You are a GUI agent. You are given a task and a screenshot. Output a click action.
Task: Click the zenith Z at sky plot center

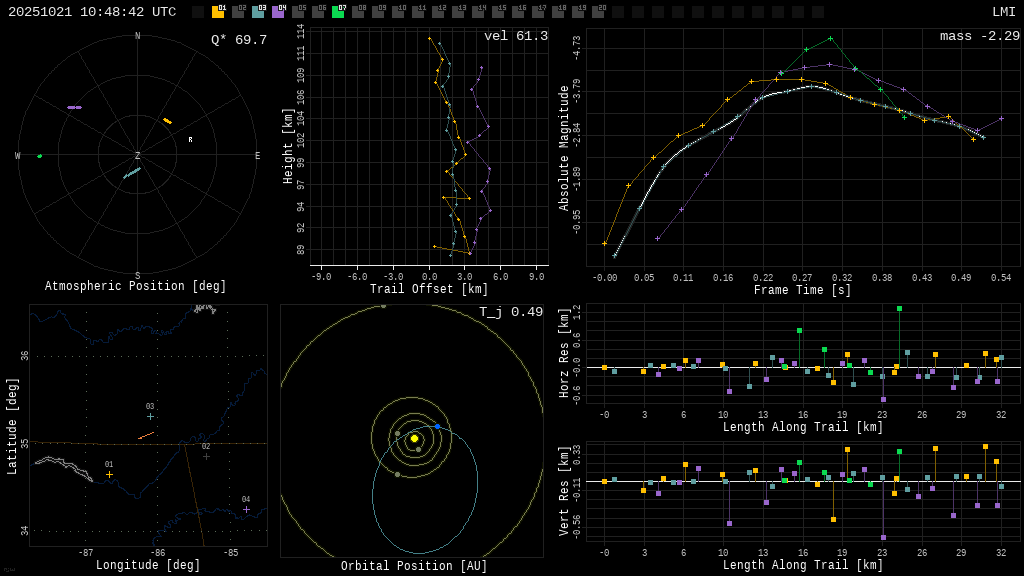pos(138,156)
